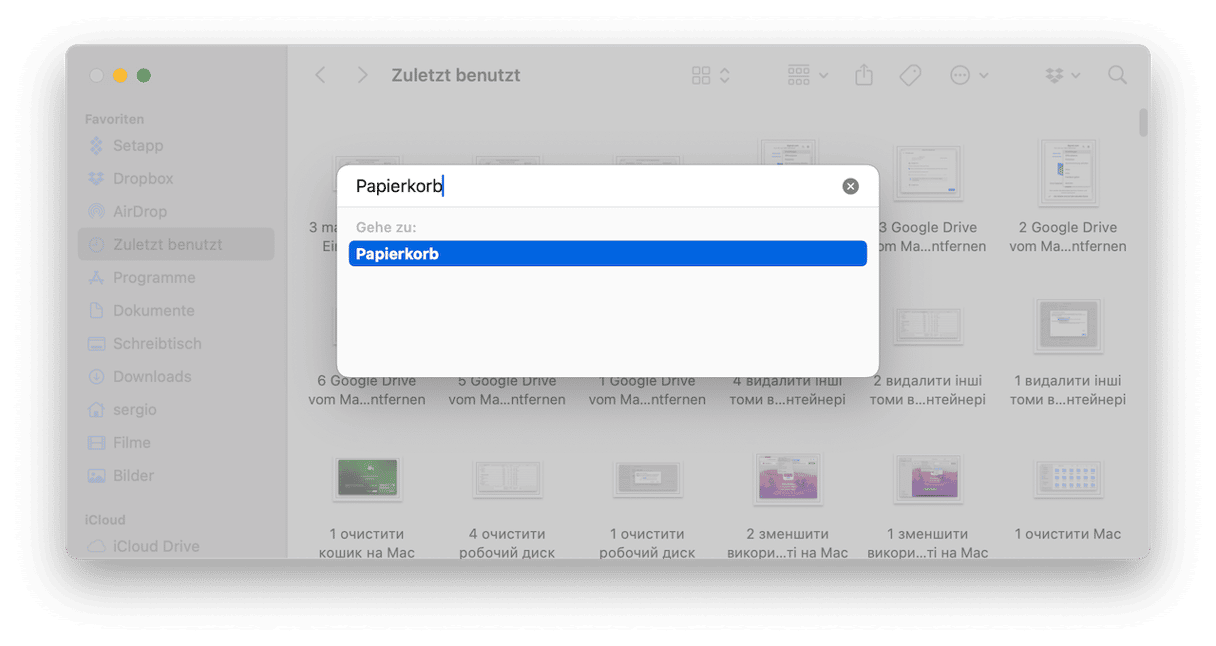The width and height of the screenshot is (1216, 646).
Task: Open the Search magnifier in Finder
Action: (1117, 76)
